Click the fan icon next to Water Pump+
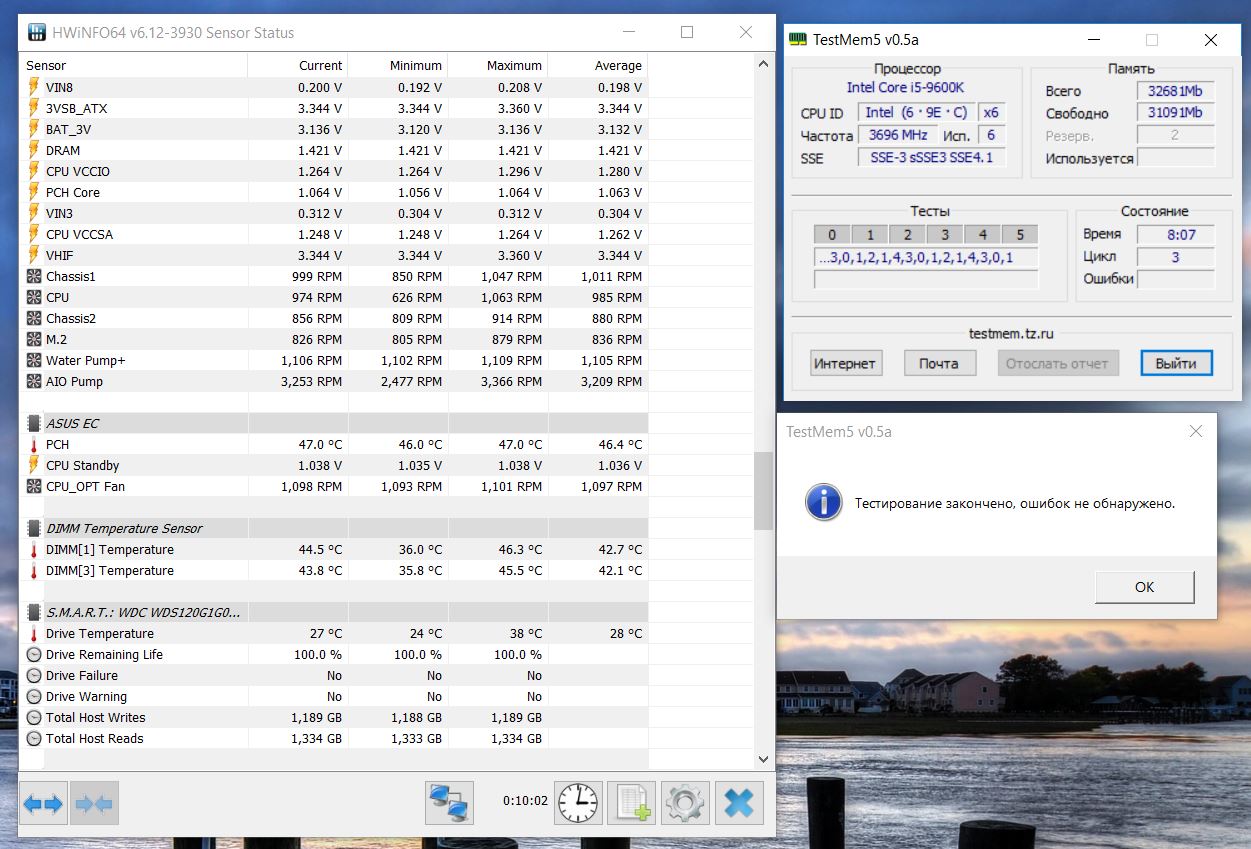1251x849 pixels. (34, 360)
